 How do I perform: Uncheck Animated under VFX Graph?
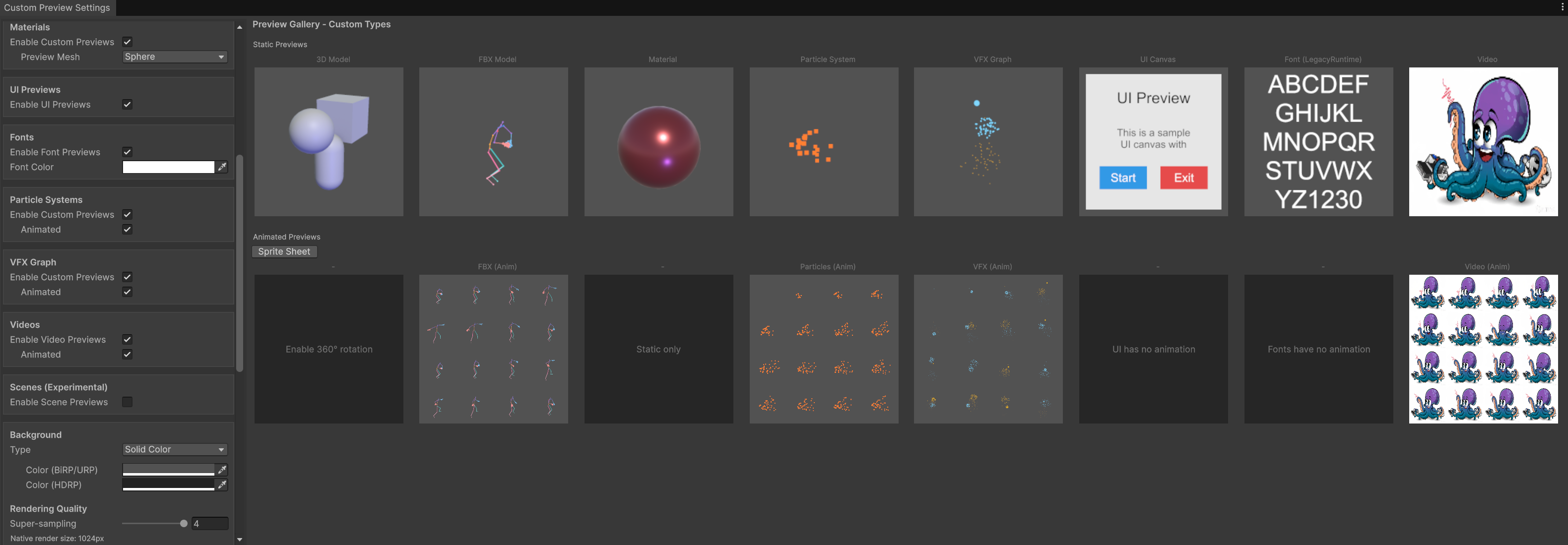pyautogui.click(x=127, y=292)
